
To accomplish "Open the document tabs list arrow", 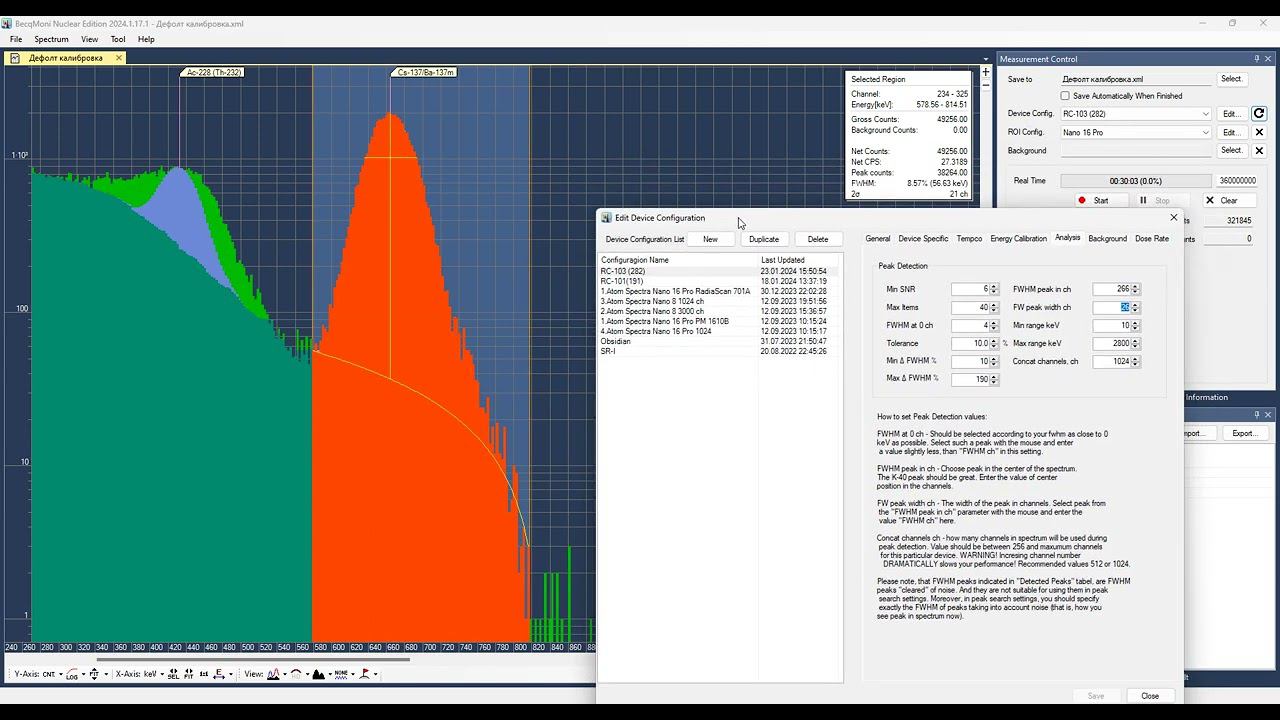I will (x=985, y=59).
